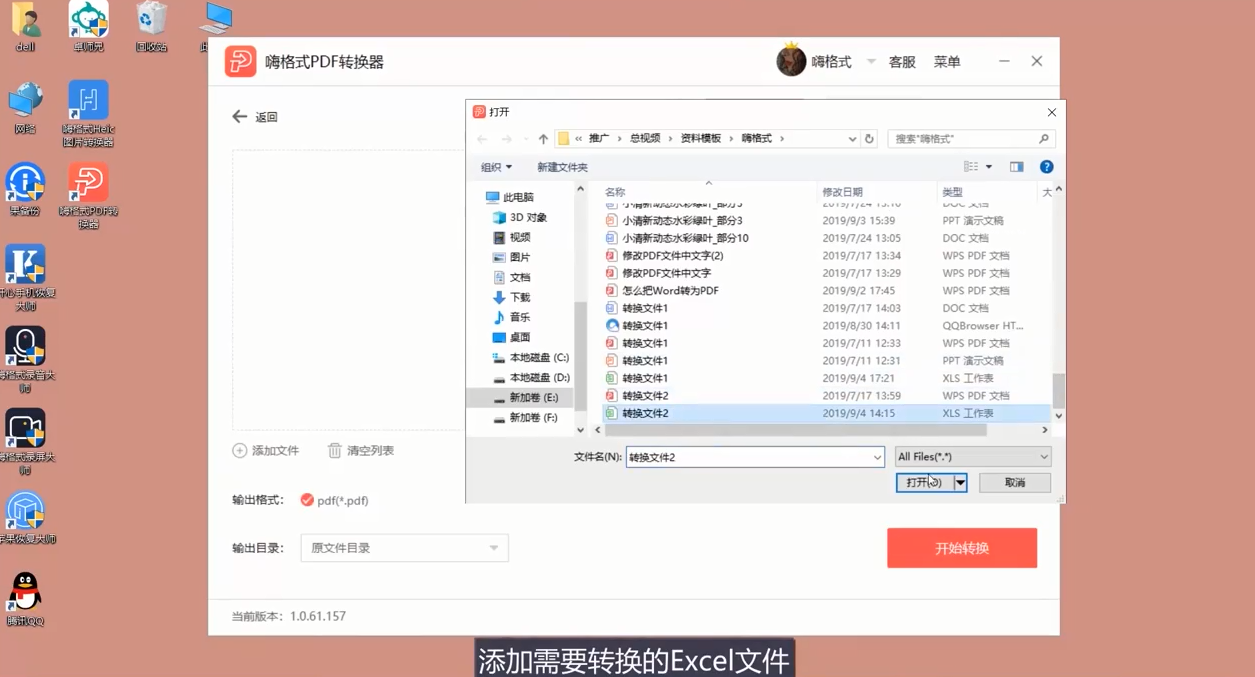Select 下载 in navigation pane

(511, 297)
